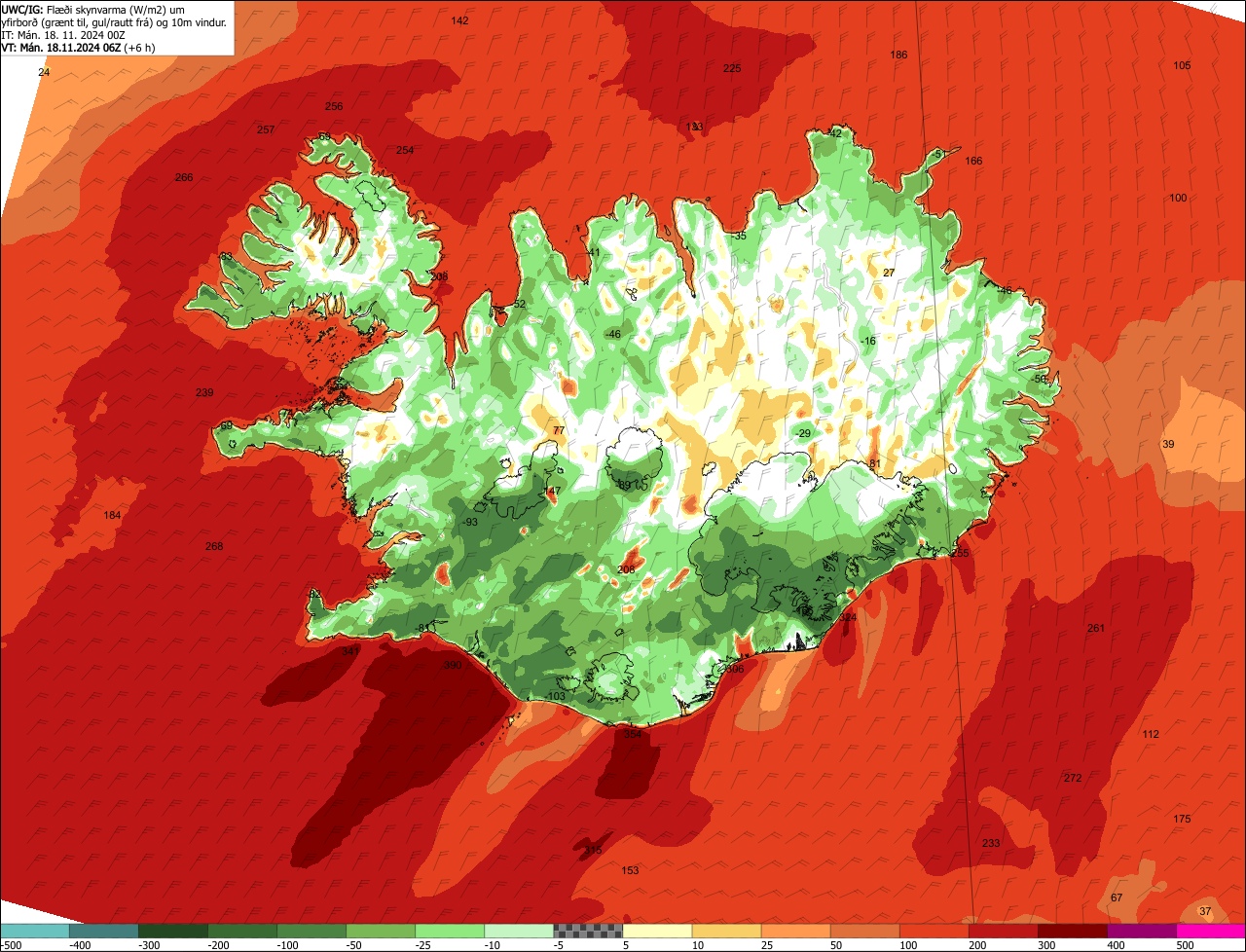This screenshot has width=1246, height=952.
Task: Click the map value 112
Action: point(1151,734)
